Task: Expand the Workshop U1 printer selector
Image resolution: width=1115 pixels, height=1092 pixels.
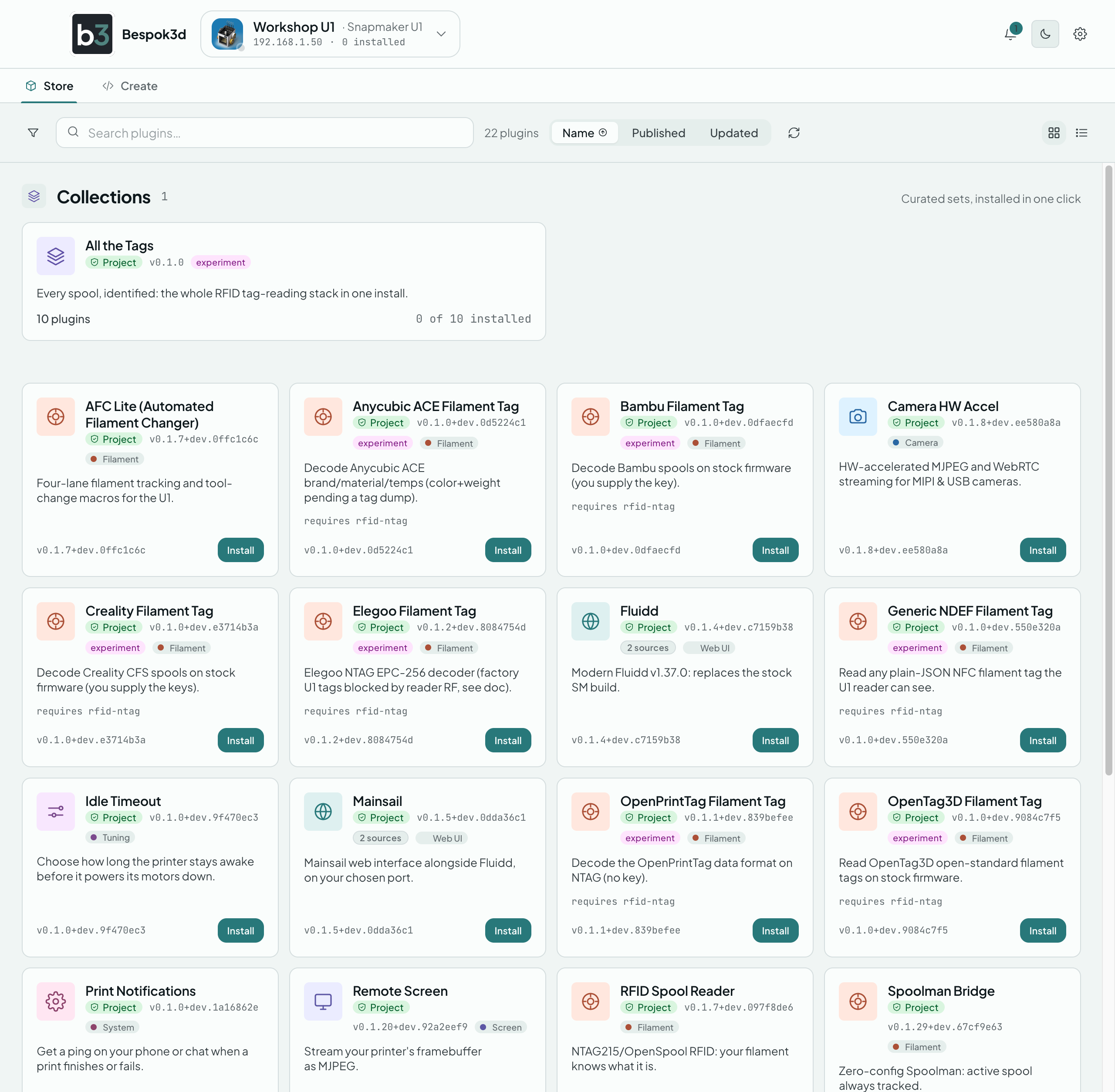Action: tap(330, 34)
